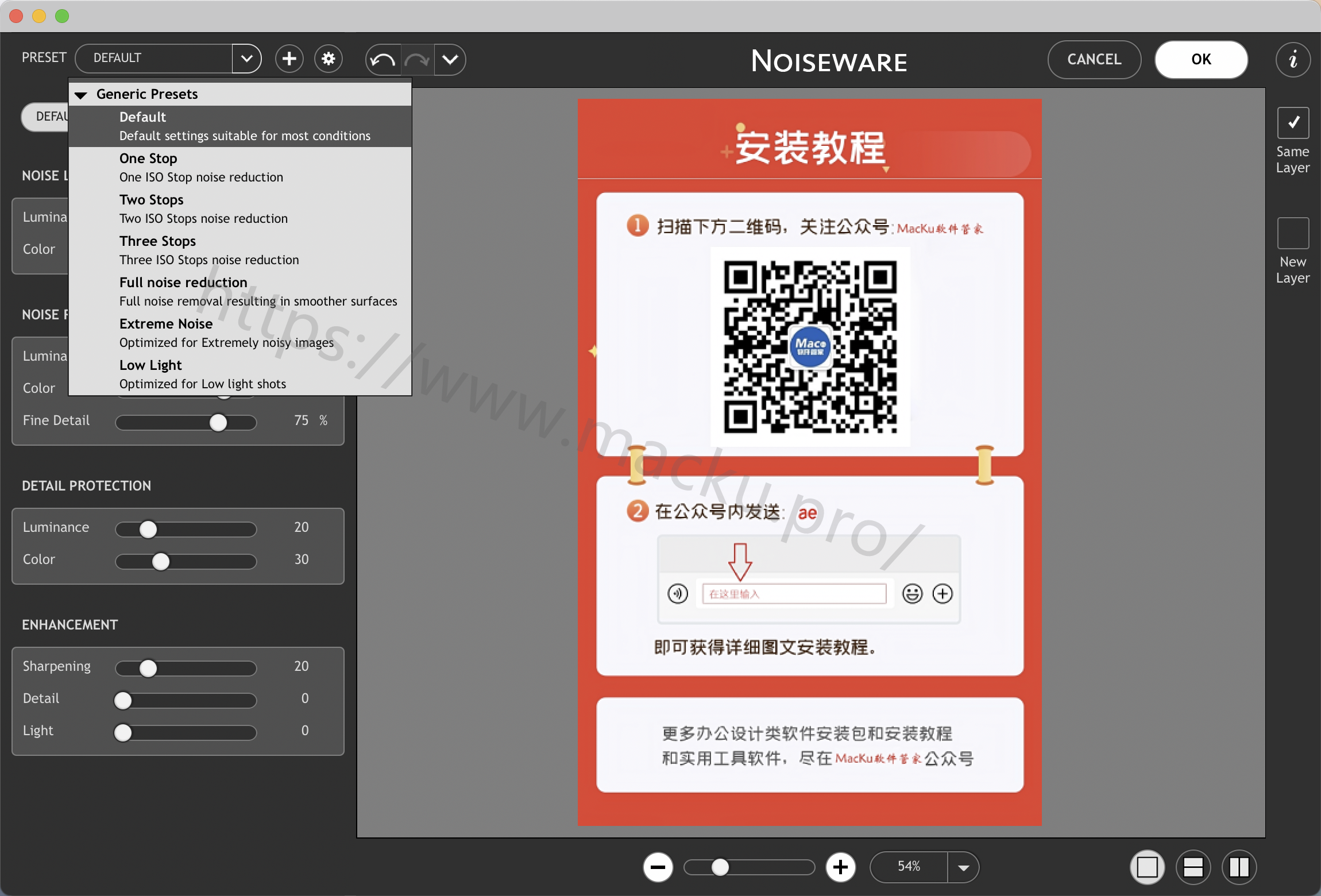Switch to horizontal split preview
Image resolution: width=1321 pixels, height=896 pixels.
point(1193,867)
